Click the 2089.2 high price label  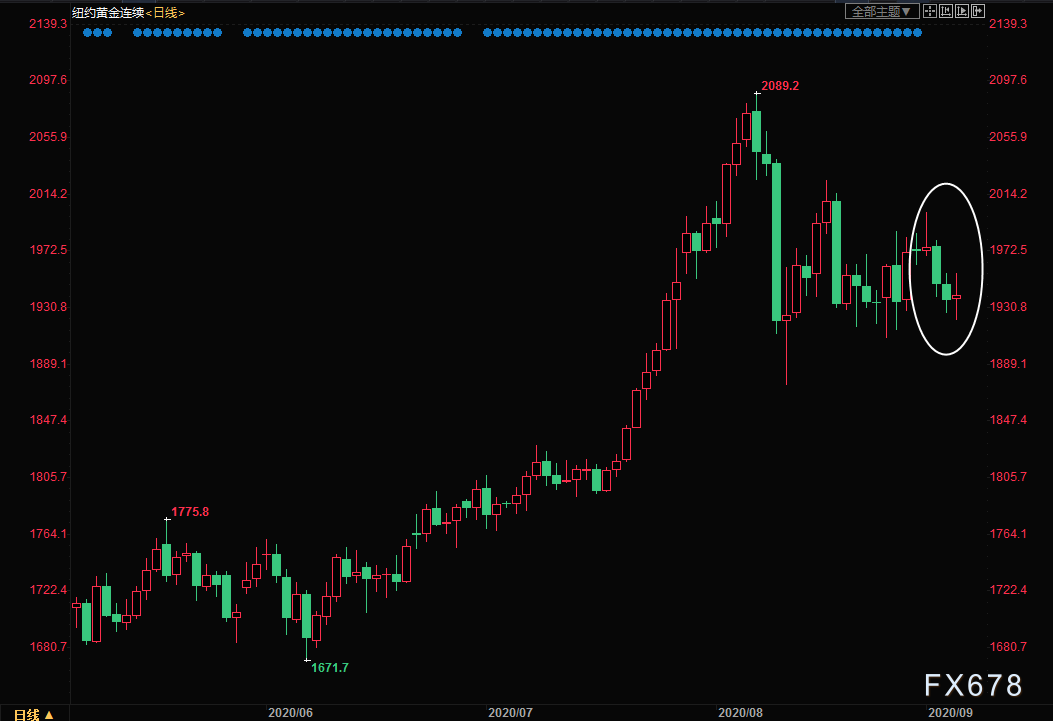[x=780, y=86]
